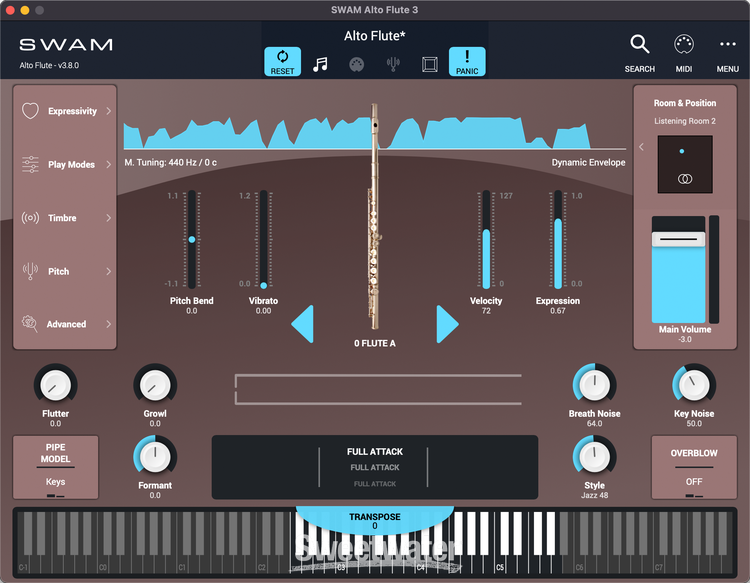
Task: Click the M. Tuning 440 Hz text
Action: coord(170,163)
